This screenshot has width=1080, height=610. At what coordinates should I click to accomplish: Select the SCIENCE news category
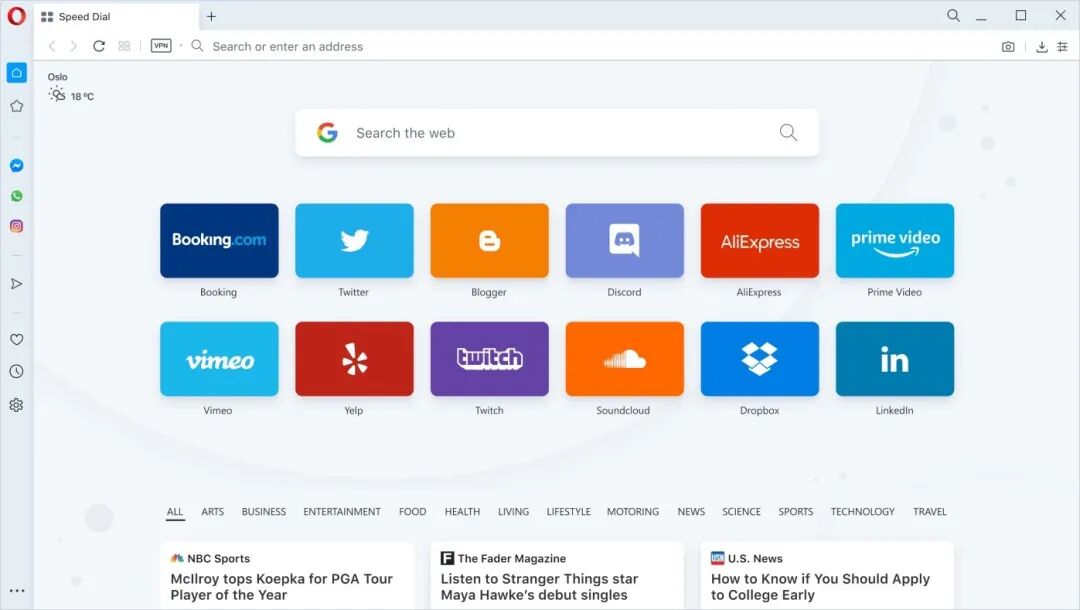tap(741, 512)
